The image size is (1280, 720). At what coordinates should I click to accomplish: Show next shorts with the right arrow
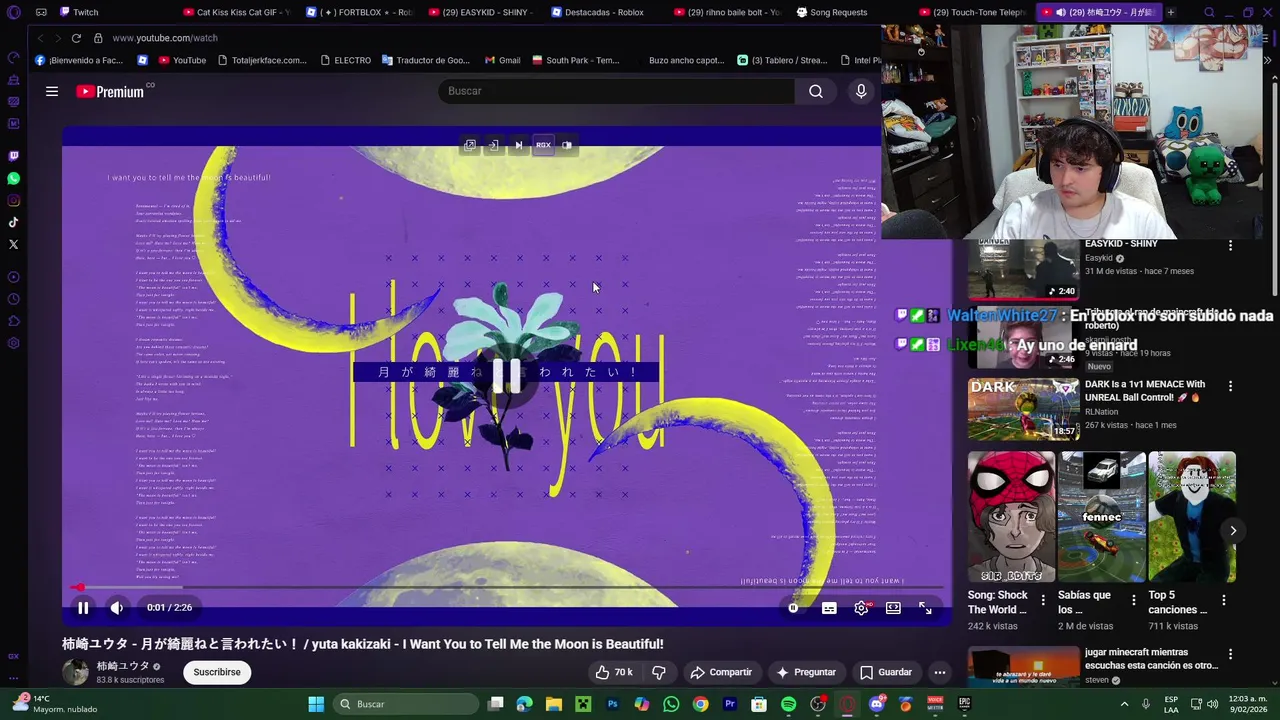[x=1233, y=531]
